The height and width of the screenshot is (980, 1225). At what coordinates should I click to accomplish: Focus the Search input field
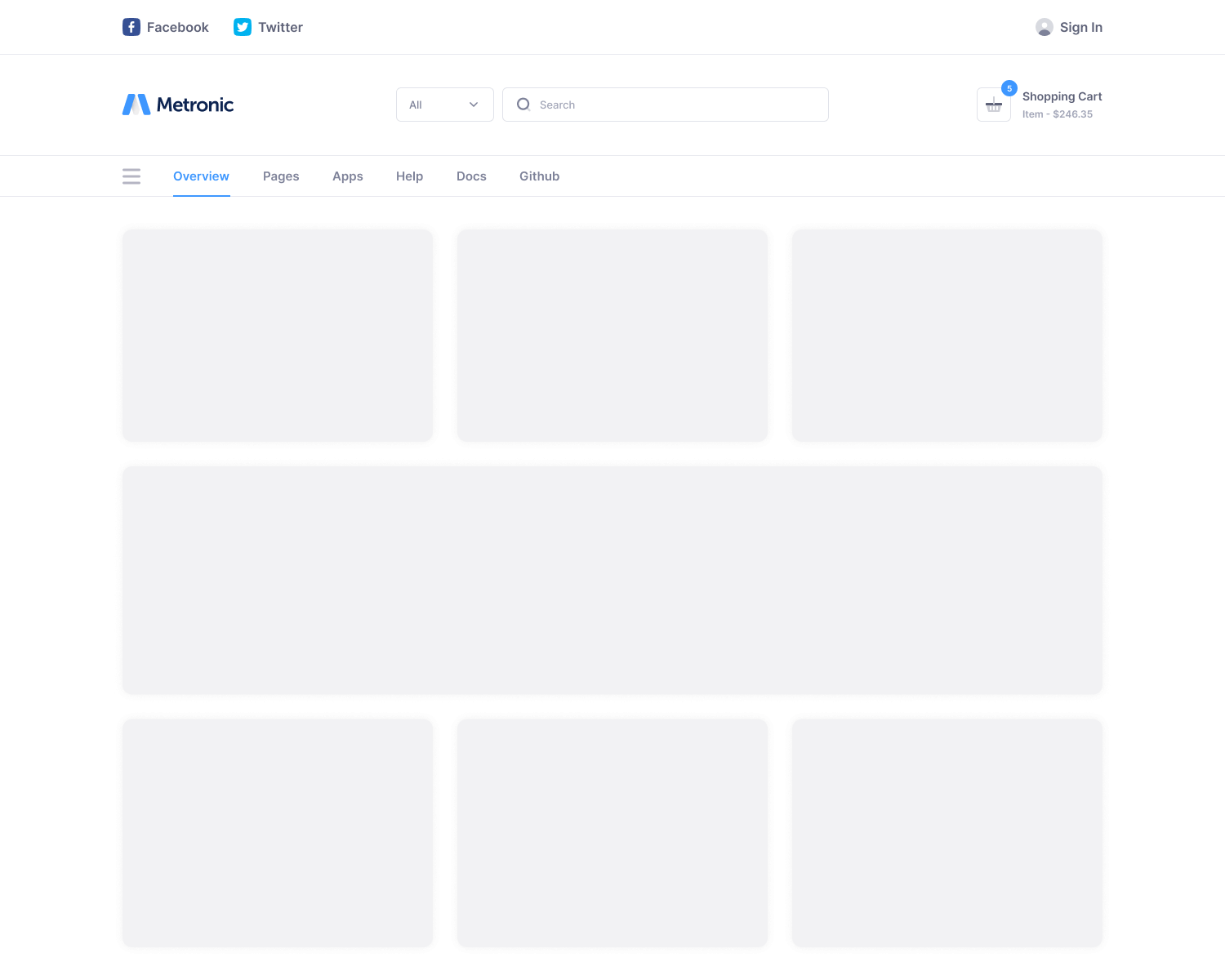pyautogui.click(x=678, y=105)
